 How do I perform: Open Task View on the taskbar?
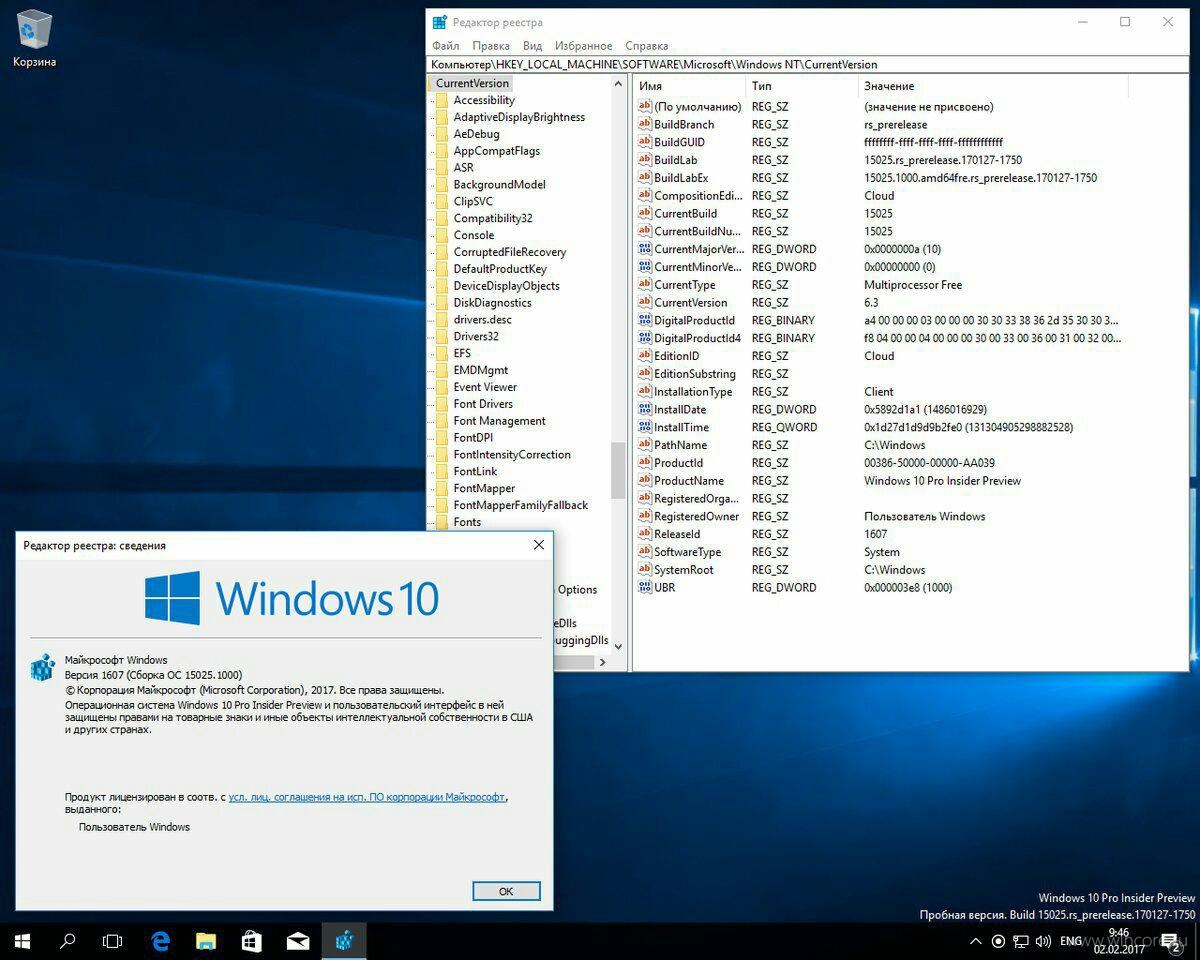[x=113, y=941]
